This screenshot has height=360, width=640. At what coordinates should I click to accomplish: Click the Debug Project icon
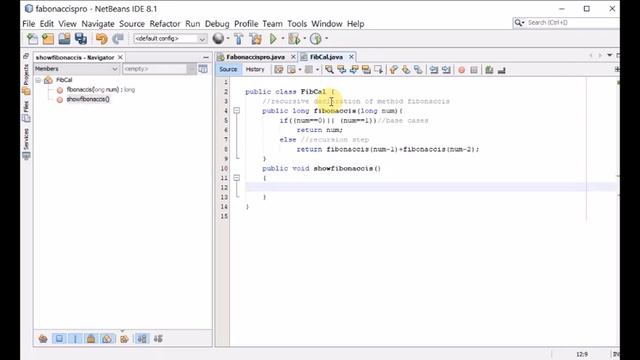pos(294,39)
